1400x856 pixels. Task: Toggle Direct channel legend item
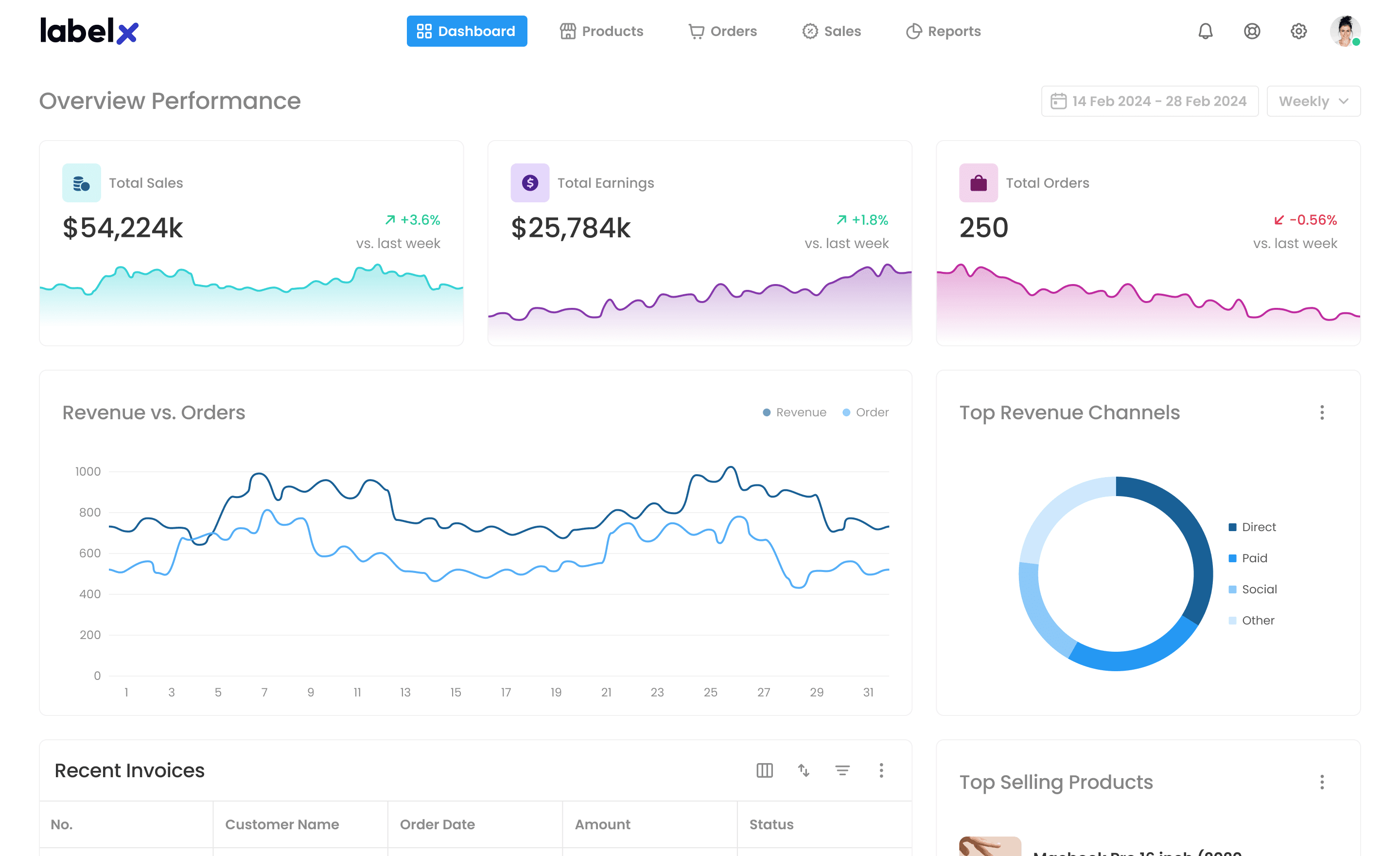point(1252,528)
